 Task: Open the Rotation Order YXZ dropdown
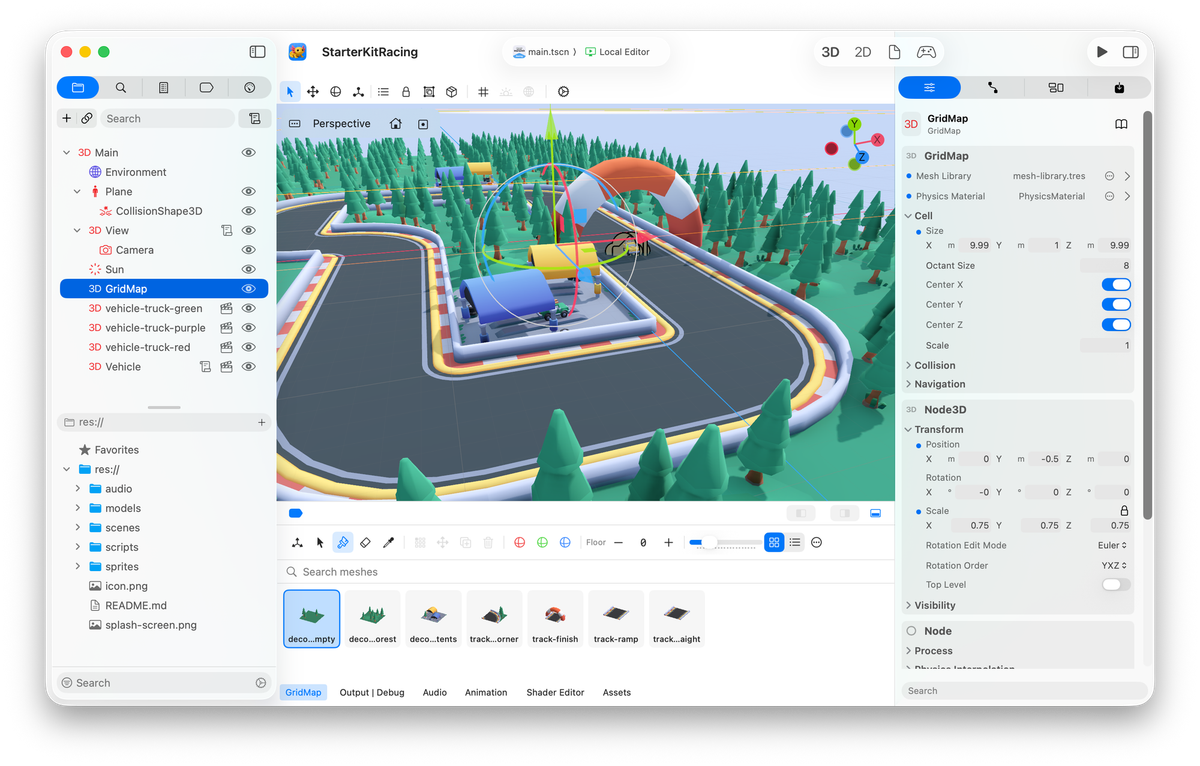pyautogui.click(x=1115, y=566)
